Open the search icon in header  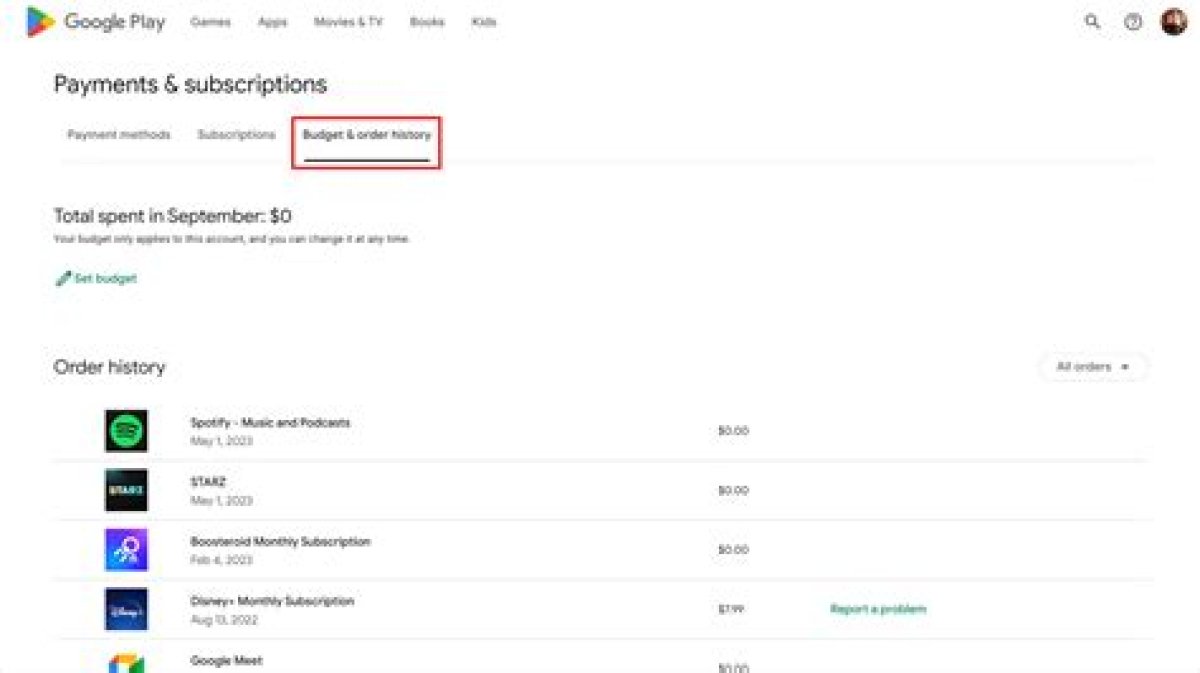(x=1092, y=22)
